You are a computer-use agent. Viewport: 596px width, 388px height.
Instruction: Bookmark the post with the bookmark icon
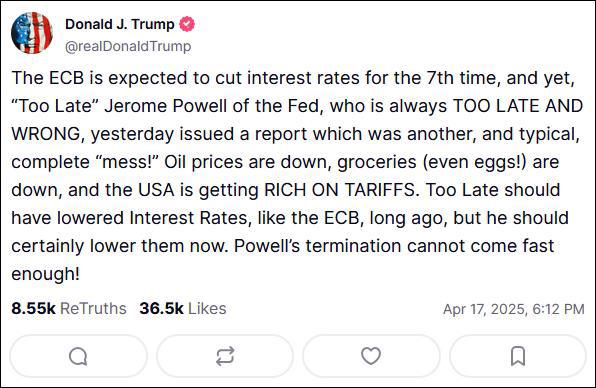click(518, 356)
